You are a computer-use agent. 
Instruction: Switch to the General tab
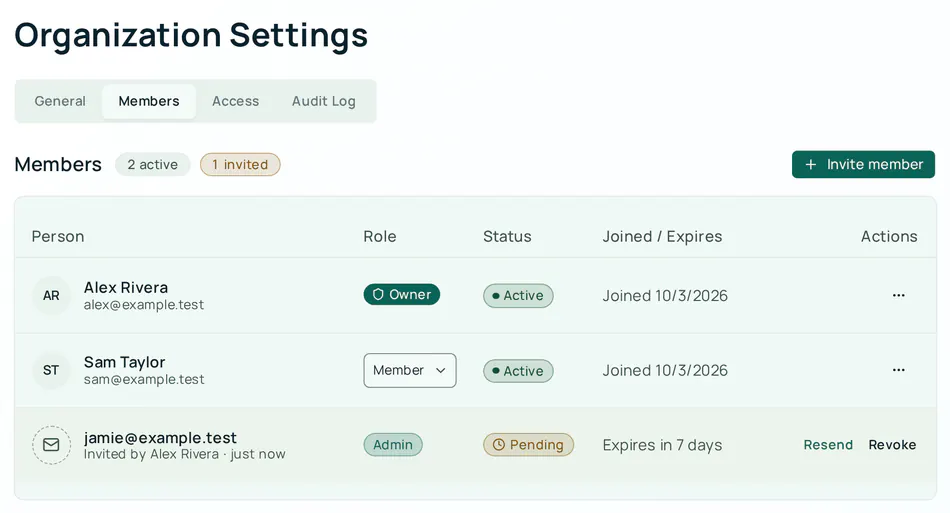tap(60, 101)
